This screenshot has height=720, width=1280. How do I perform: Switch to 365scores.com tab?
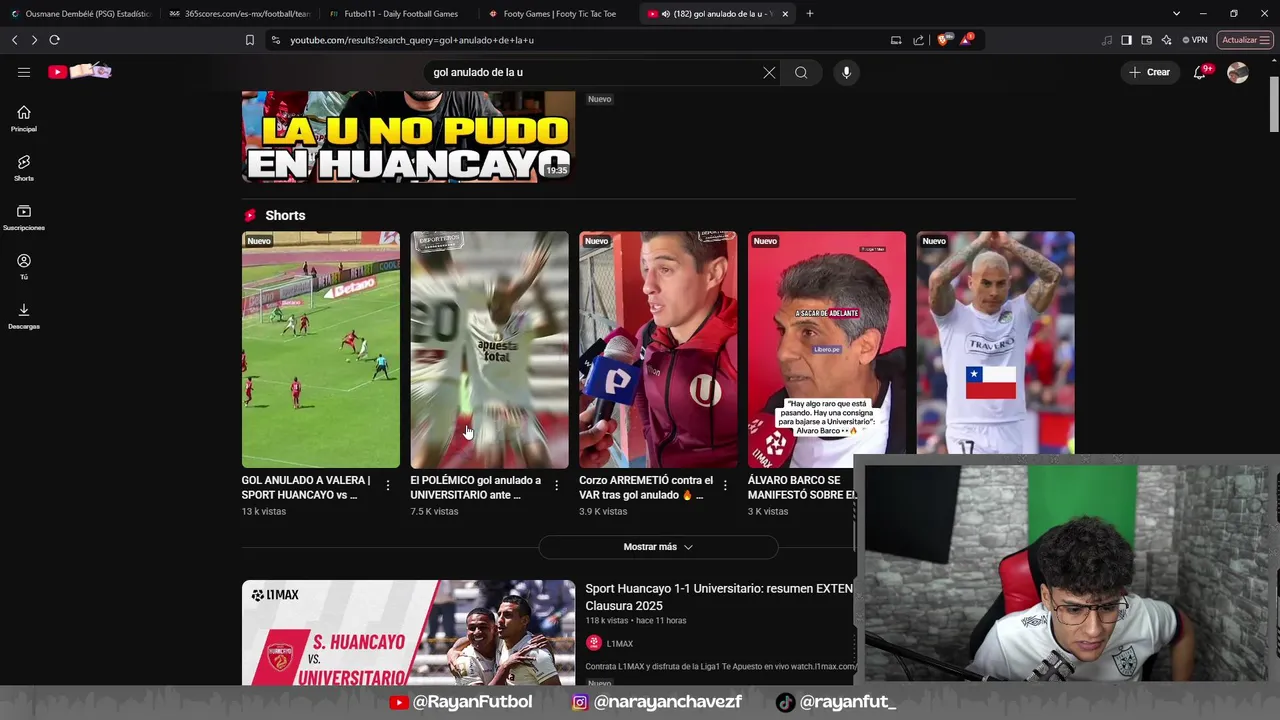tap(240, 14)
